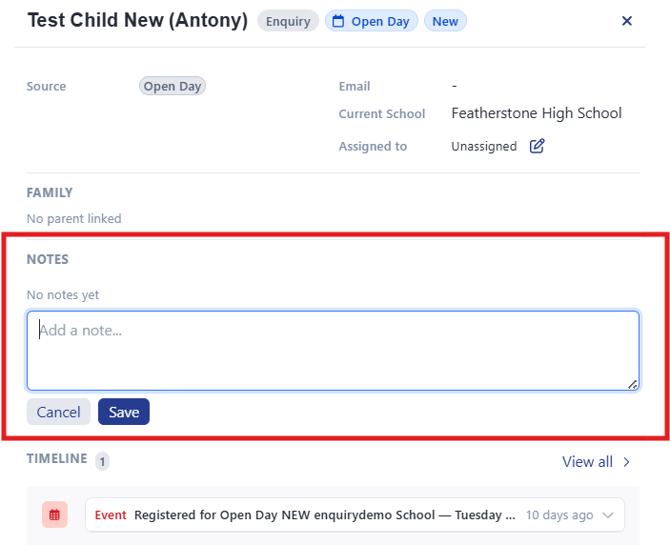The image size is (670, 545).
Task: Click the Unassigned value text
Action: pos(484,146)
